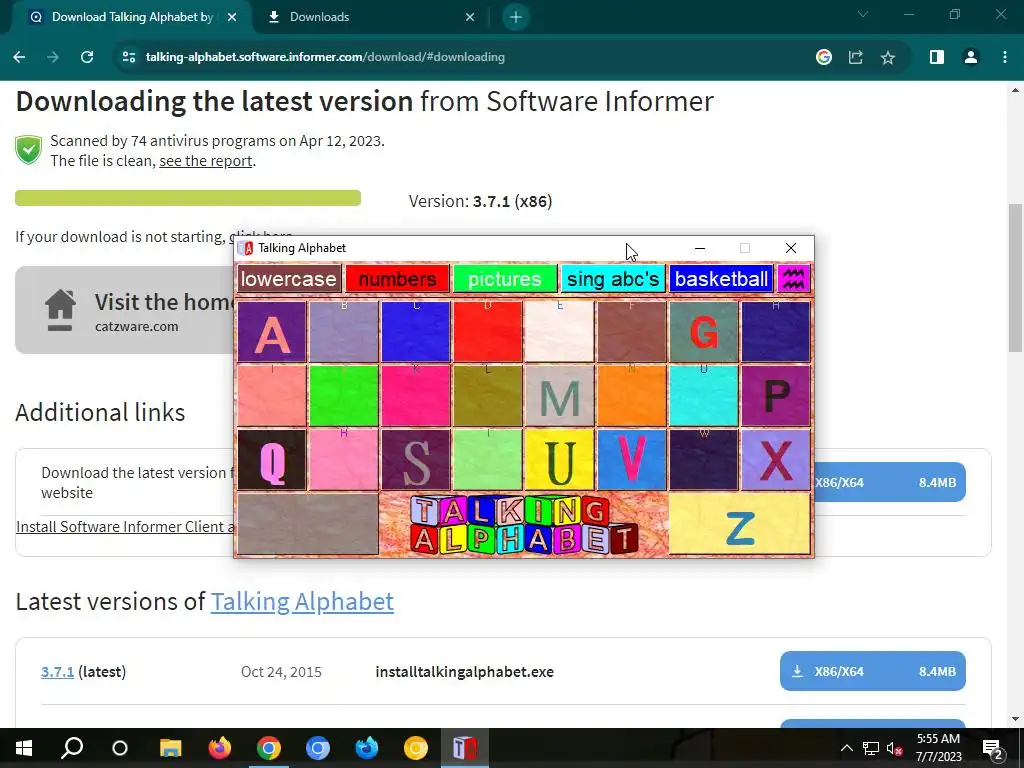
Task: Play sing abc's in Talking Alphabet
Action: tap(613, 279)
